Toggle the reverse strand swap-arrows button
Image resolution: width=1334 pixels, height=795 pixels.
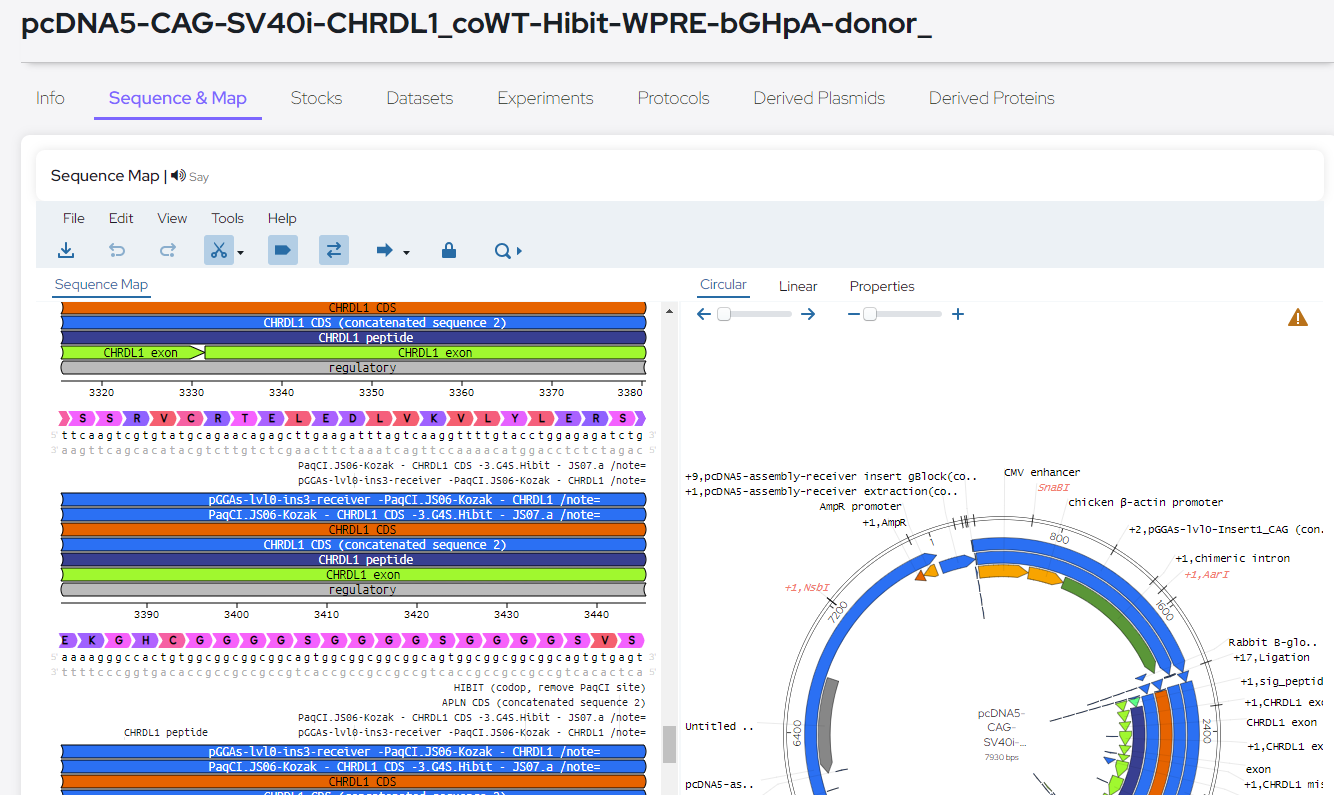click(x=334, y=251)
